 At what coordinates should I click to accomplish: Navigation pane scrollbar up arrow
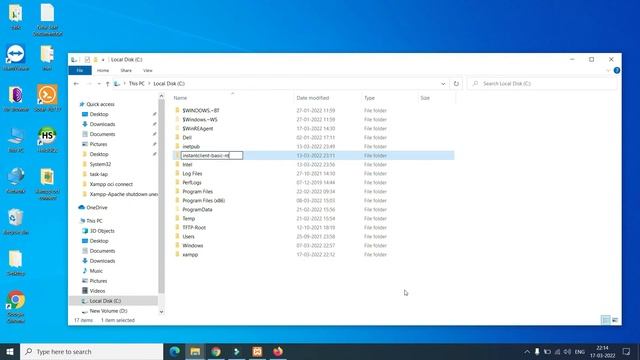[x=161, y=96]
